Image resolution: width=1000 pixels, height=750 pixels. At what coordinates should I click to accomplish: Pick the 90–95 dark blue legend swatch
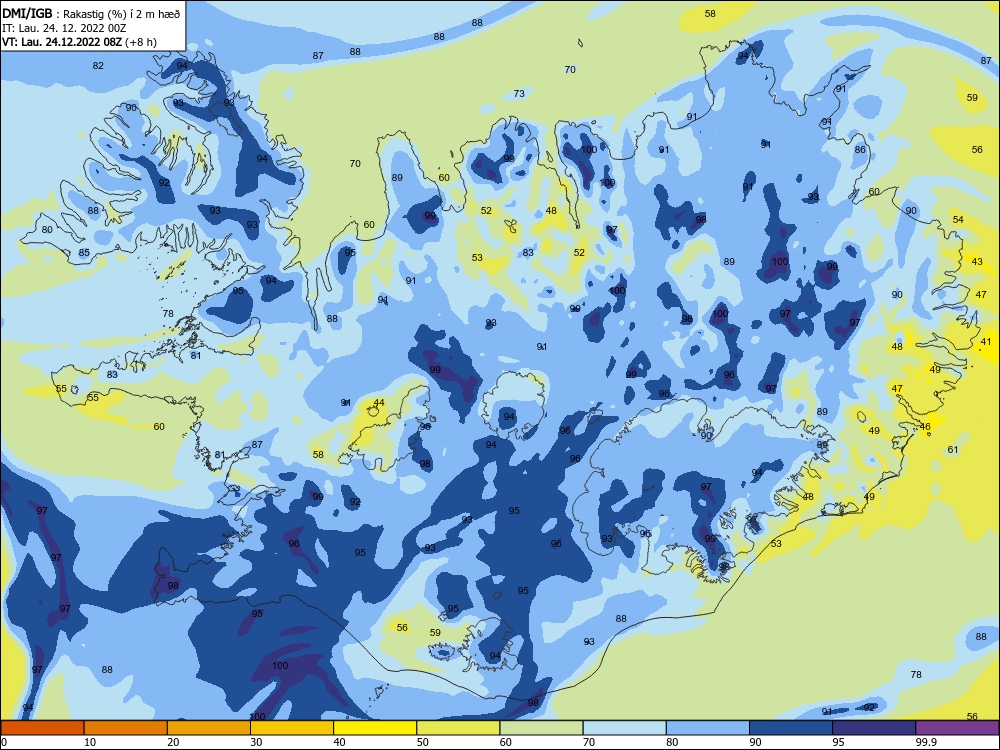791,728
